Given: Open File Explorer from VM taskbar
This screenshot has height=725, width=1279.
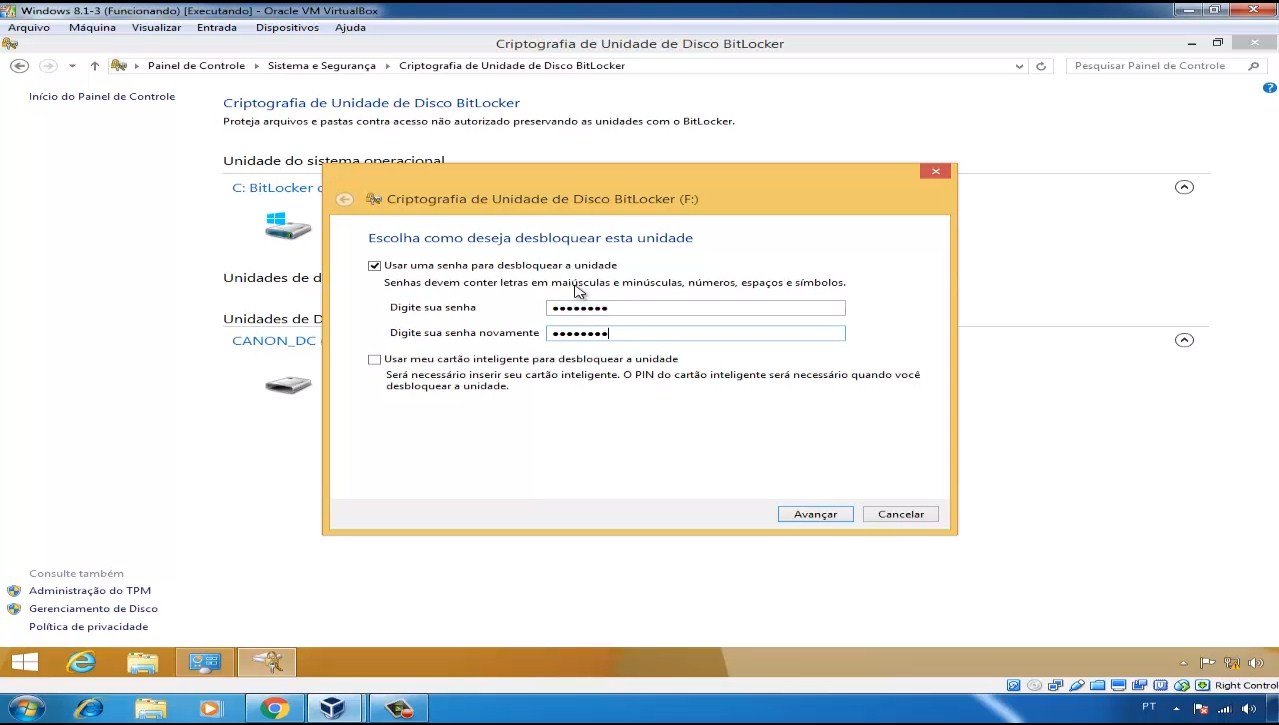Looking at the screenshot, I should 143,662.
